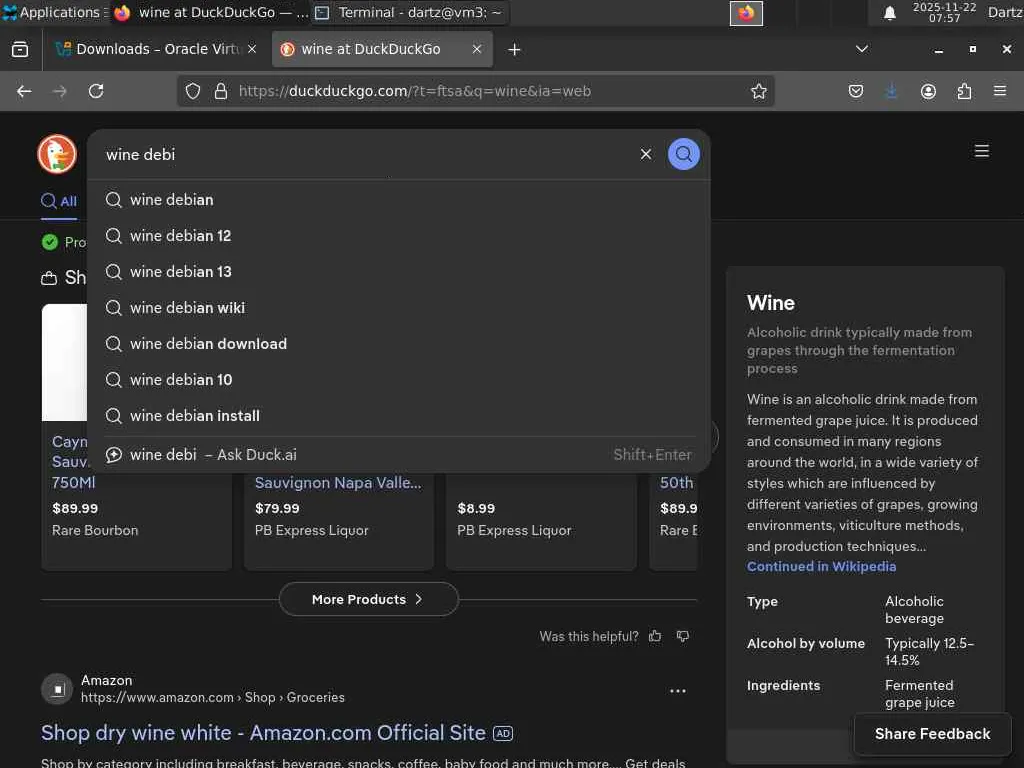
Task: Open the Pocket save icon
Action: tap(856, 91)
